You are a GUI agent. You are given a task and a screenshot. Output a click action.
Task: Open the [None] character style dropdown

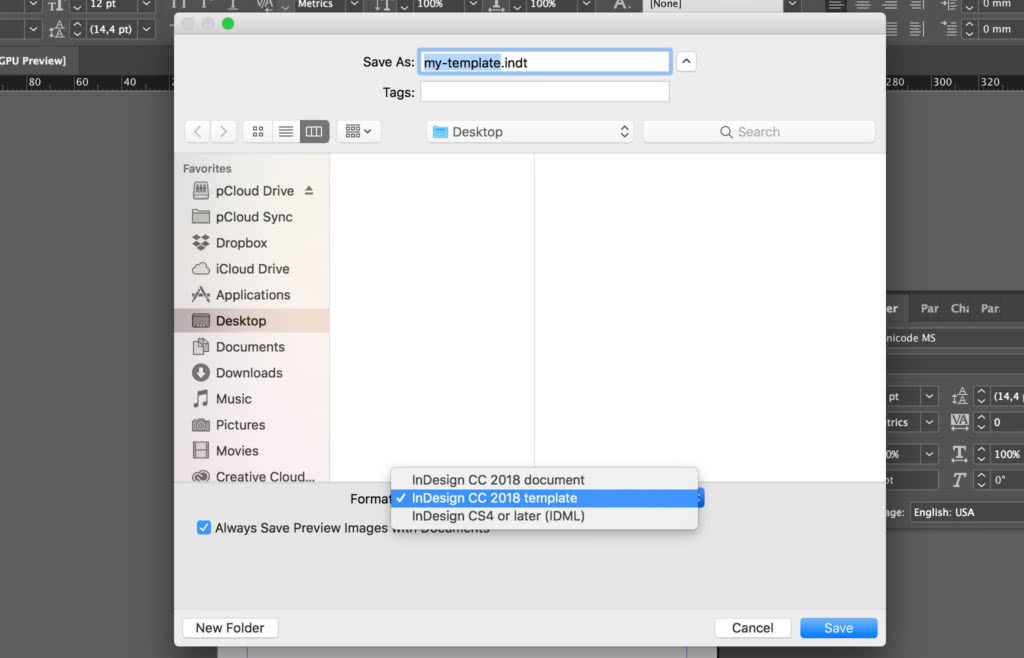click(x=792, y=5)
